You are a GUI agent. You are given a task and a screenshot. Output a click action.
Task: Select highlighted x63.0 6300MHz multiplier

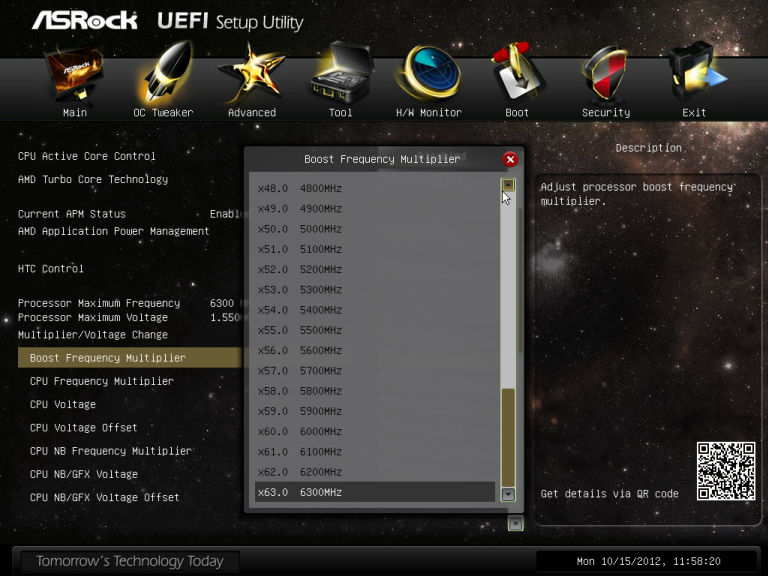point(375,492)
